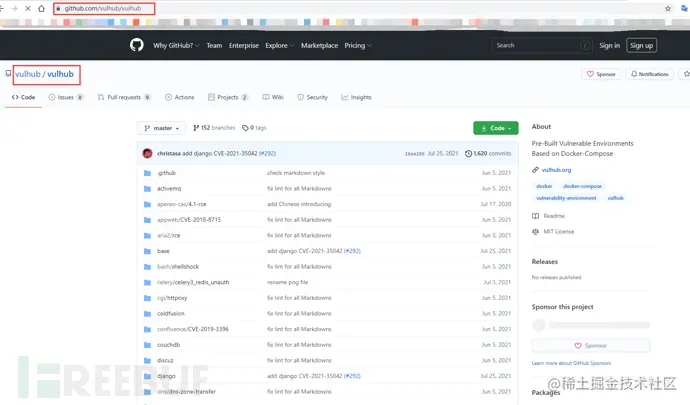This screenshot has width=690, height=405.
Task: Open confluence/CVE-2019-3396 folder name
Action: (193, 329)
